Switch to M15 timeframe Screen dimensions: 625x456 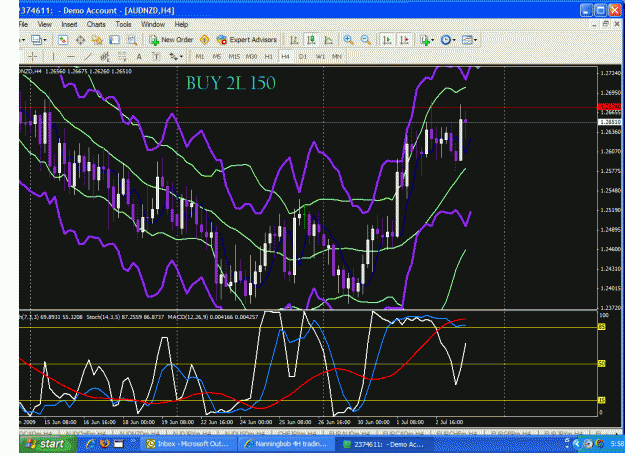pyautogui.click(x=234, y=57)
